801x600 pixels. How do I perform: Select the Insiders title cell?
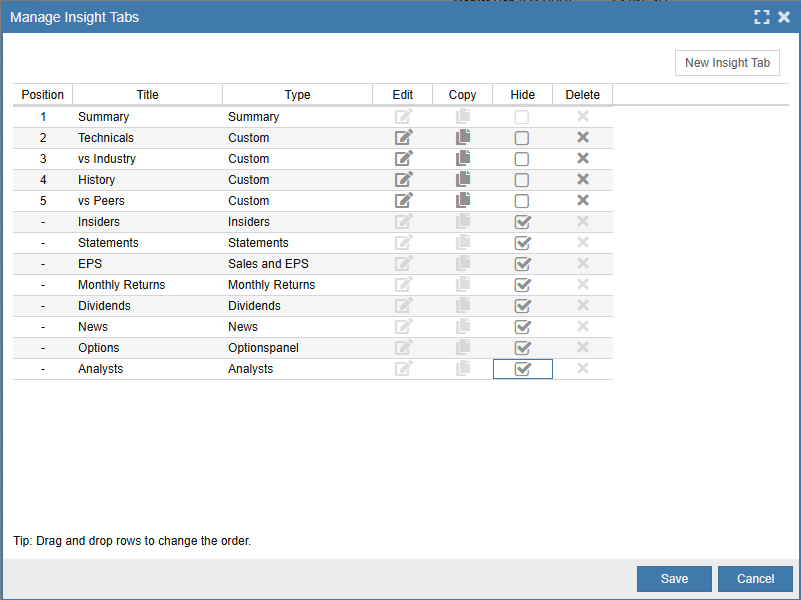pos(148,222)
